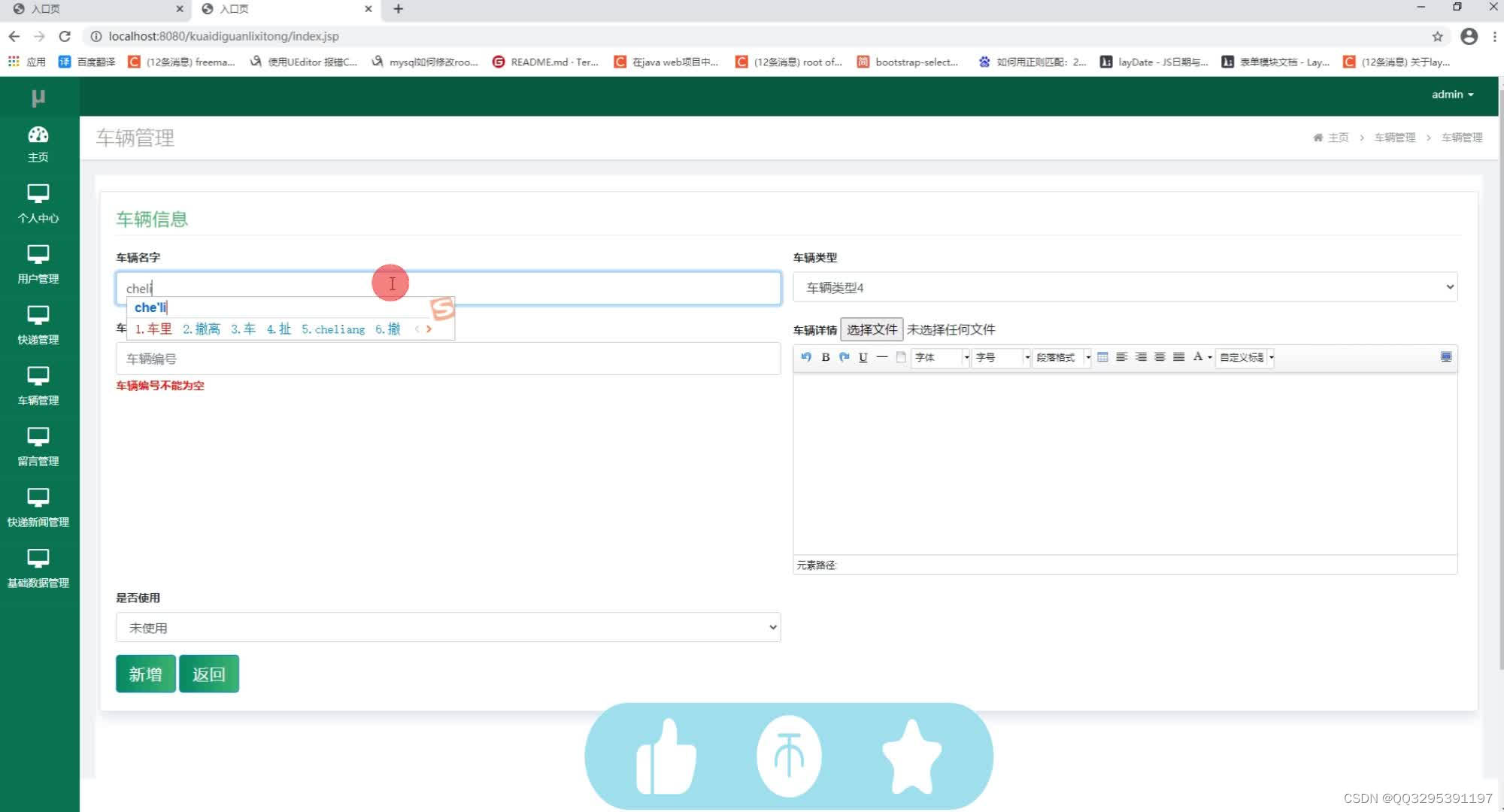
Task: Open the bootstrap-select bookmark
Action: point(908,62)
